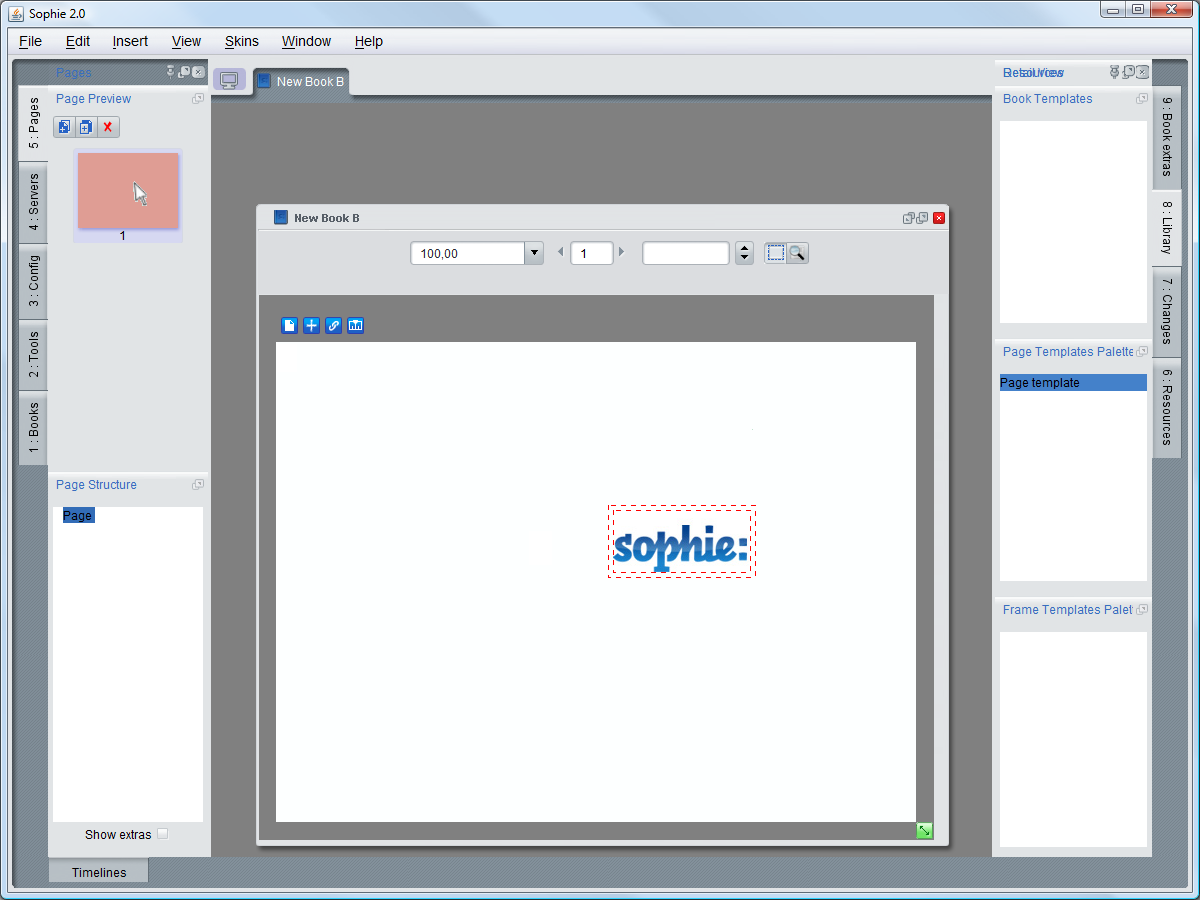This screenshot has width=1200, height=900.
Task: Click the insert new page icon in Page Preview
Action: pos(64,127)
